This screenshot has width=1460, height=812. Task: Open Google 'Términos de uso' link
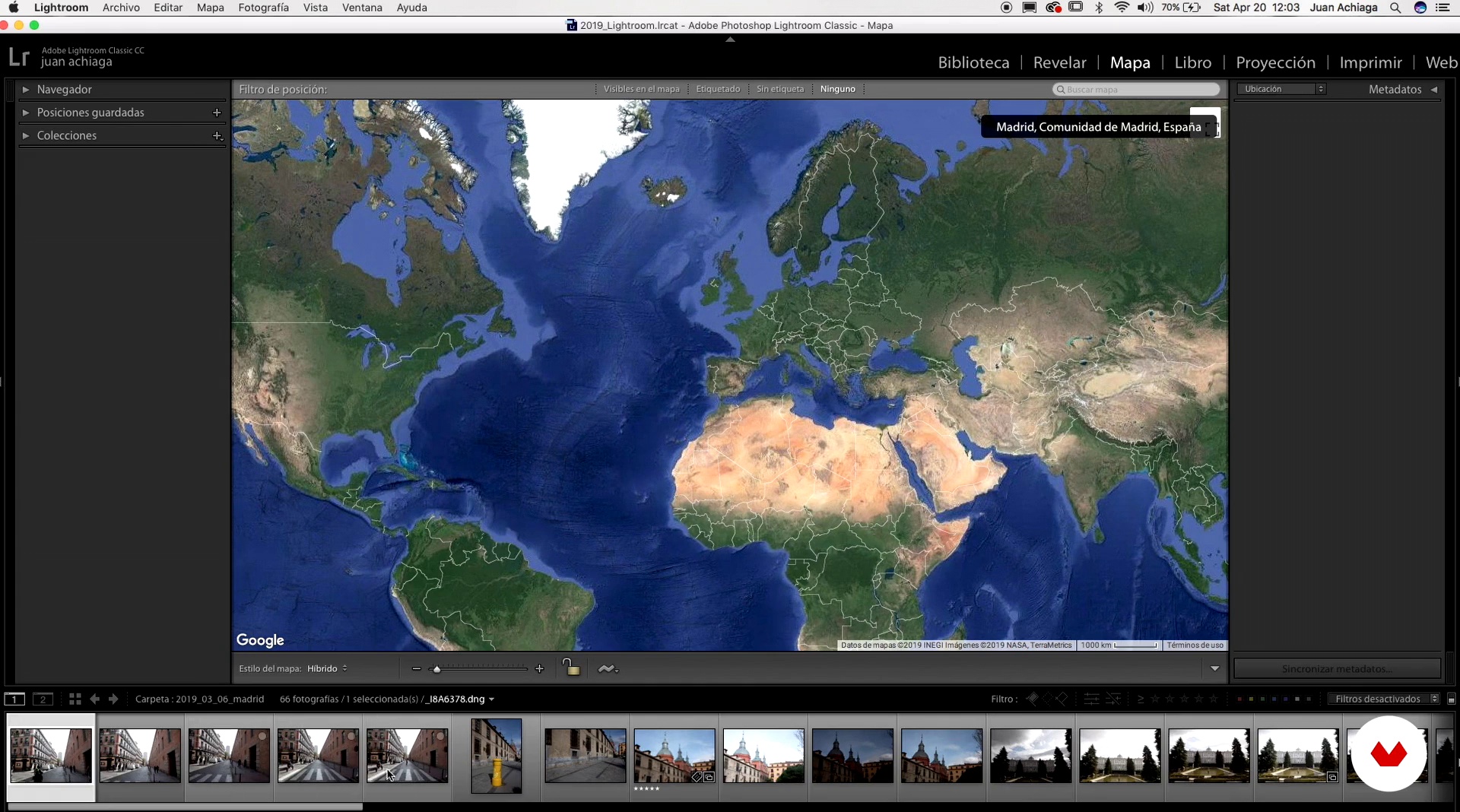[1195, 645]
